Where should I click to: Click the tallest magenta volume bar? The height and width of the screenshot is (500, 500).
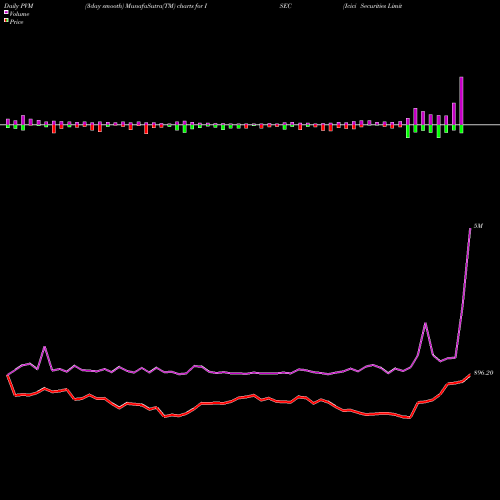point(461,101)
